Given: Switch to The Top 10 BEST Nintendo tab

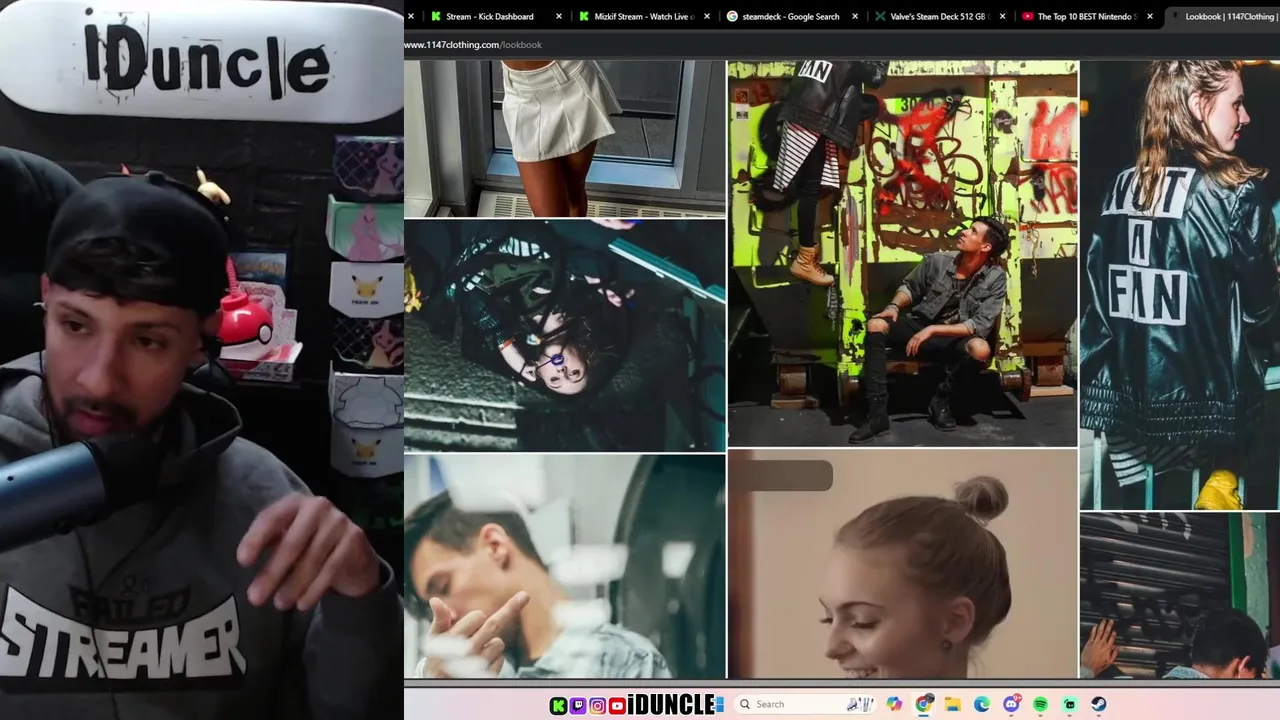Looking at the screenshot, I should point(1086,16).
